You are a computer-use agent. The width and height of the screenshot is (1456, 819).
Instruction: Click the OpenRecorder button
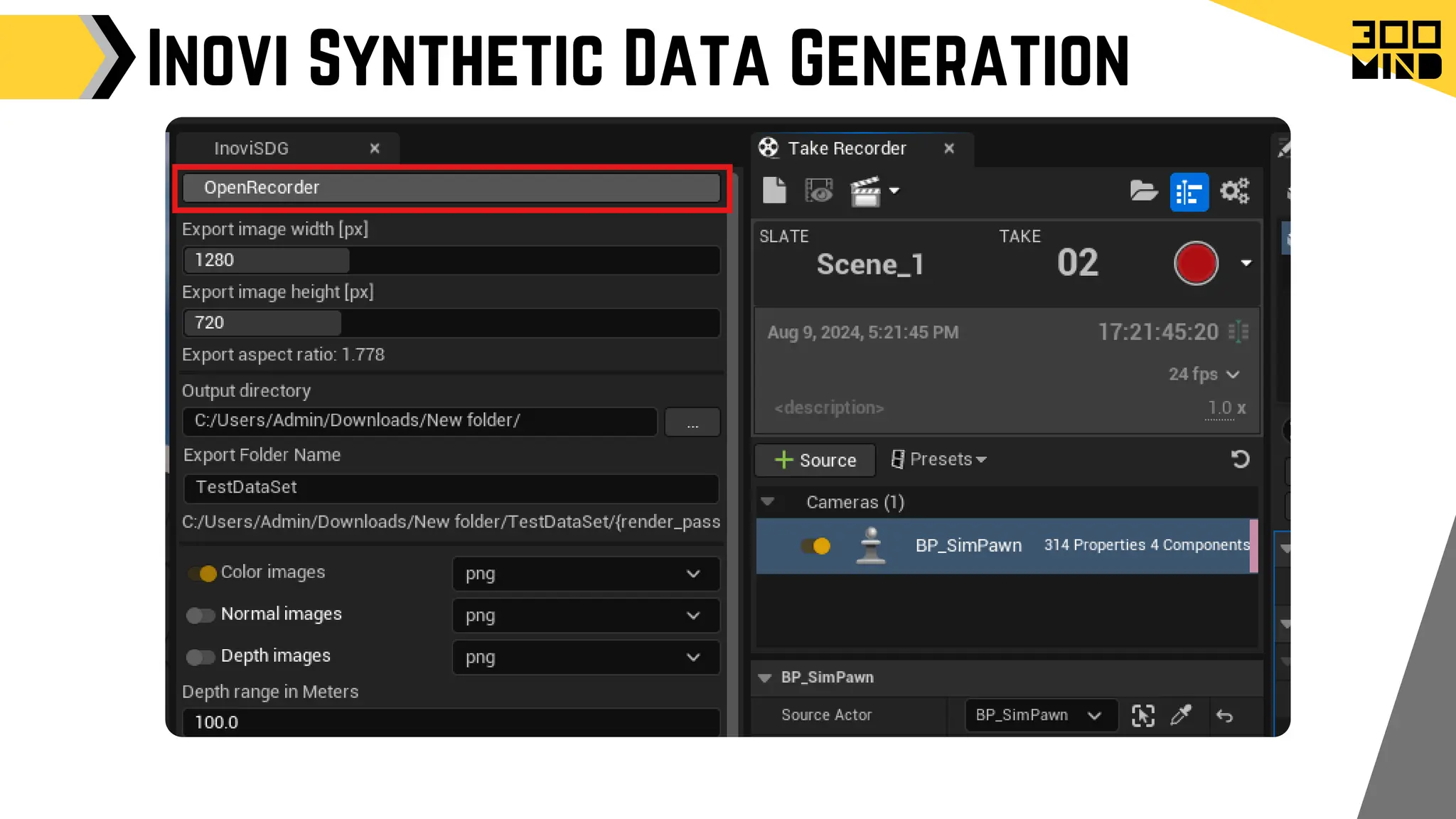[x=451, y=188]
